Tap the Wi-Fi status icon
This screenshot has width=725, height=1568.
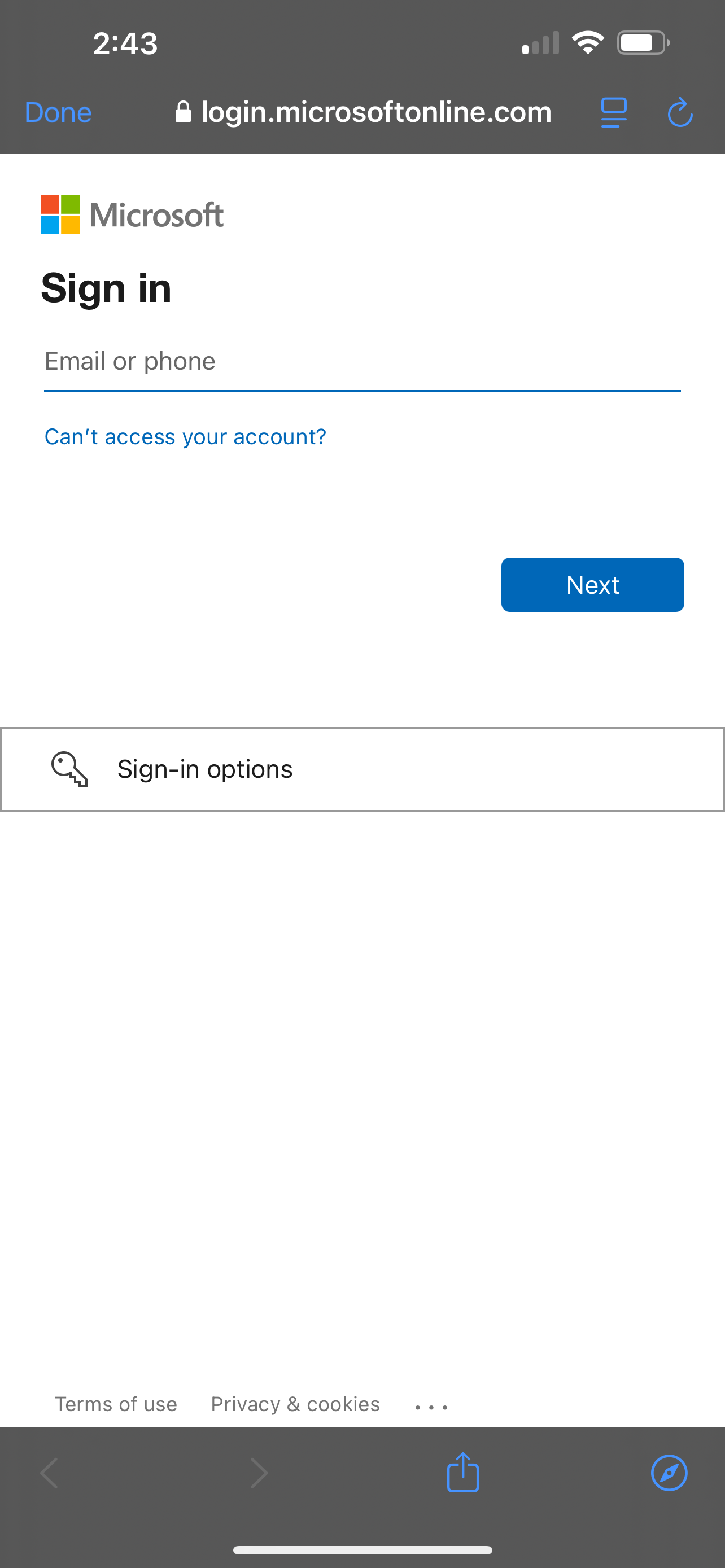pyautogui.click(x=587, y=42)
